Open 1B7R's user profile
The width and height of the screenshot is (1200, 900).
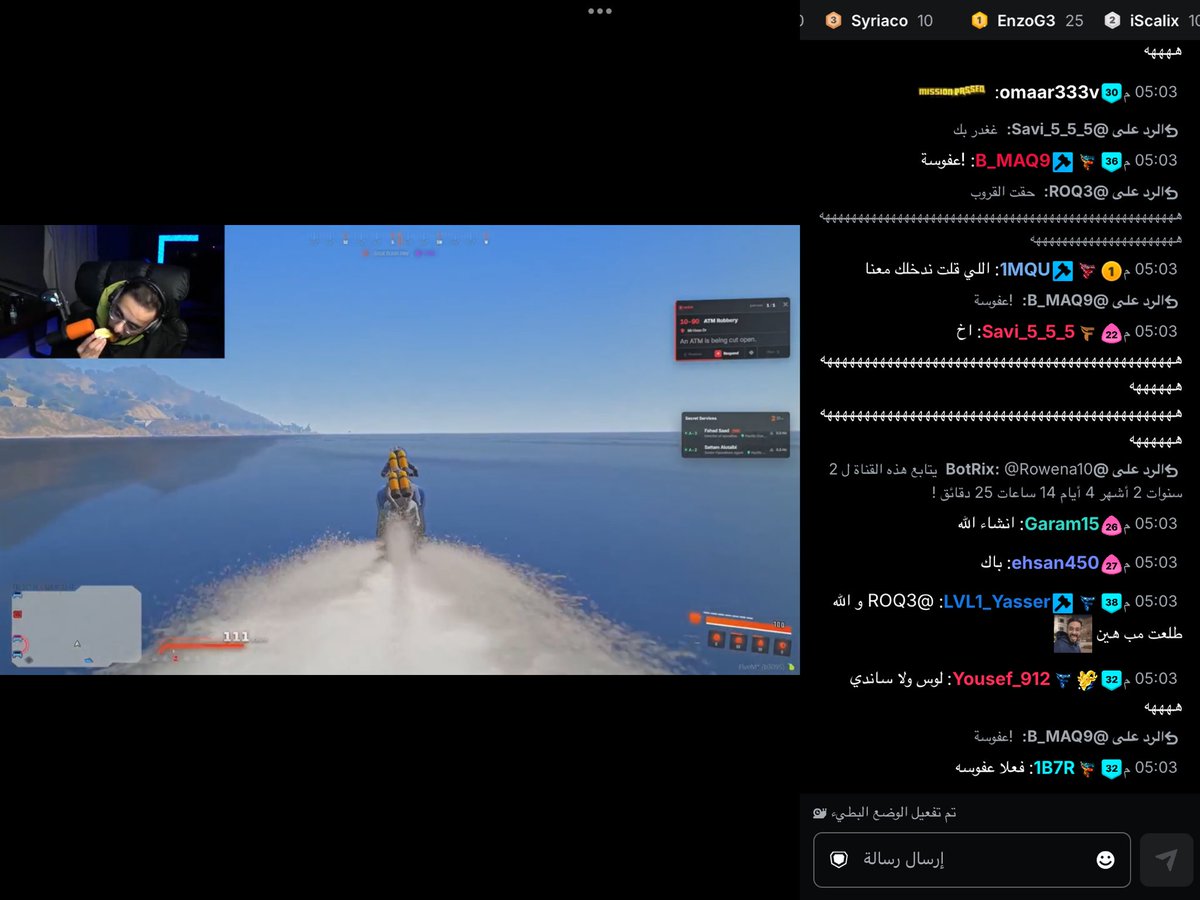[1054, 768]
